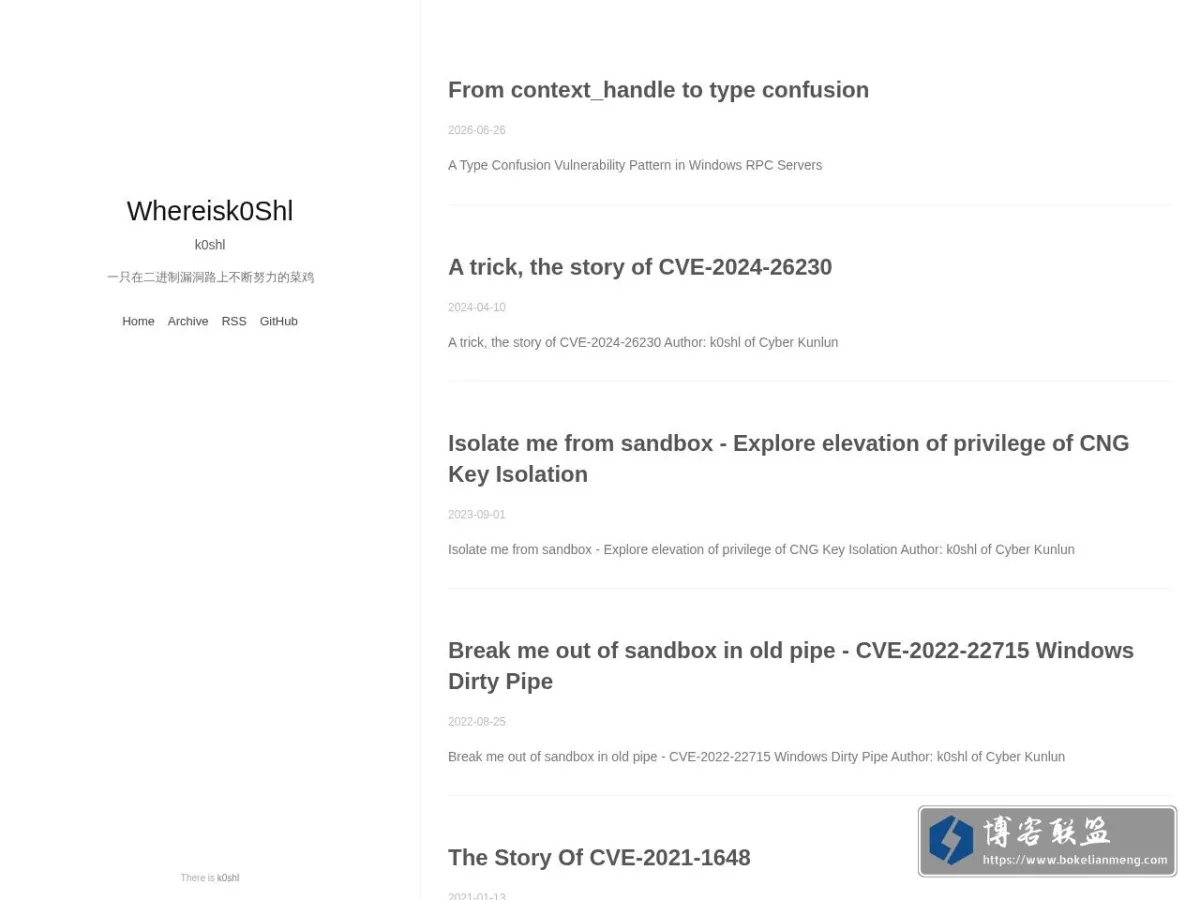Click the 2023-09-01 post date

[477, 514]
